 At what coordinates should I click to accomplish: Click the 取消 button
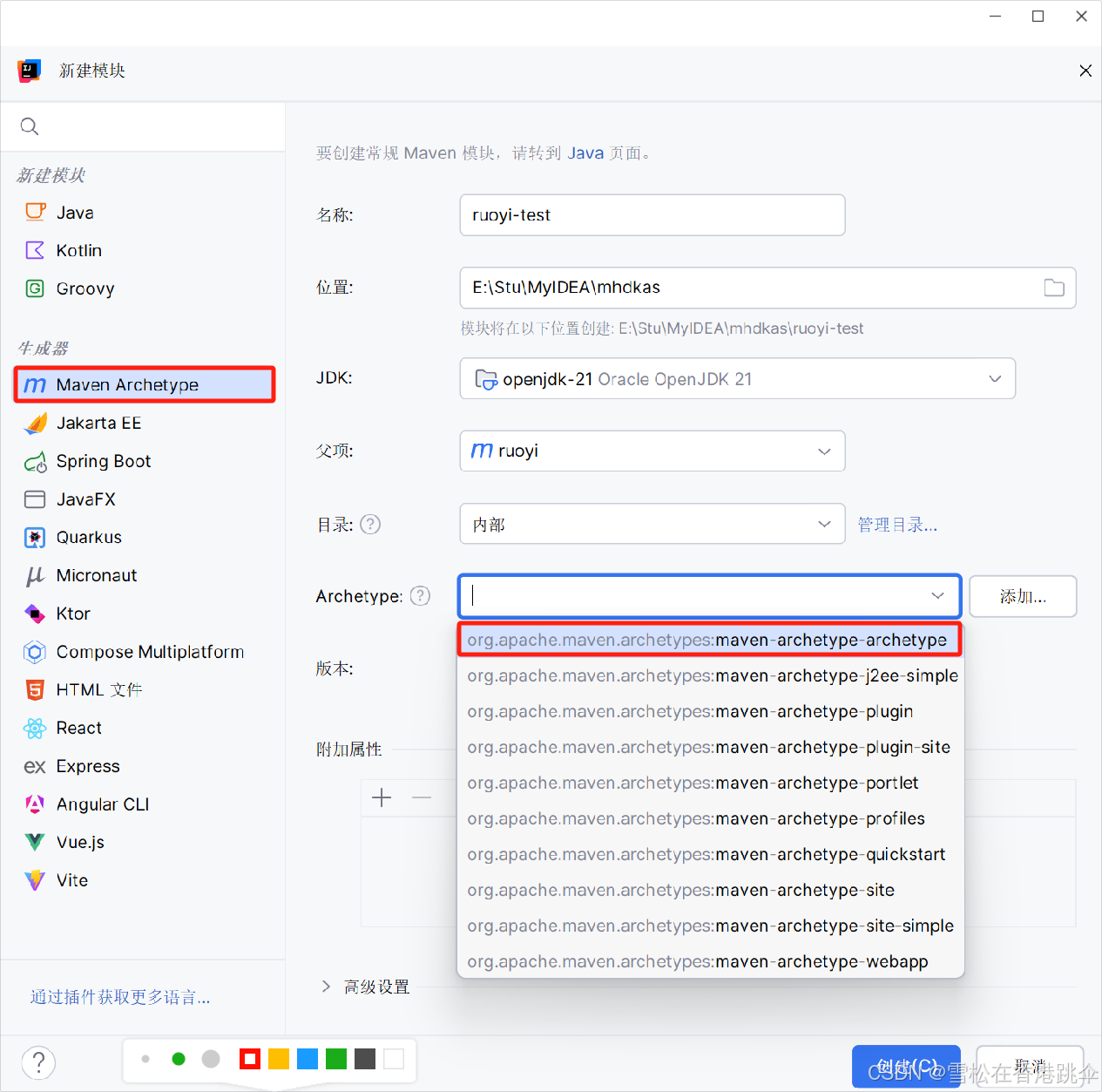click(x=1030, y=1066)
